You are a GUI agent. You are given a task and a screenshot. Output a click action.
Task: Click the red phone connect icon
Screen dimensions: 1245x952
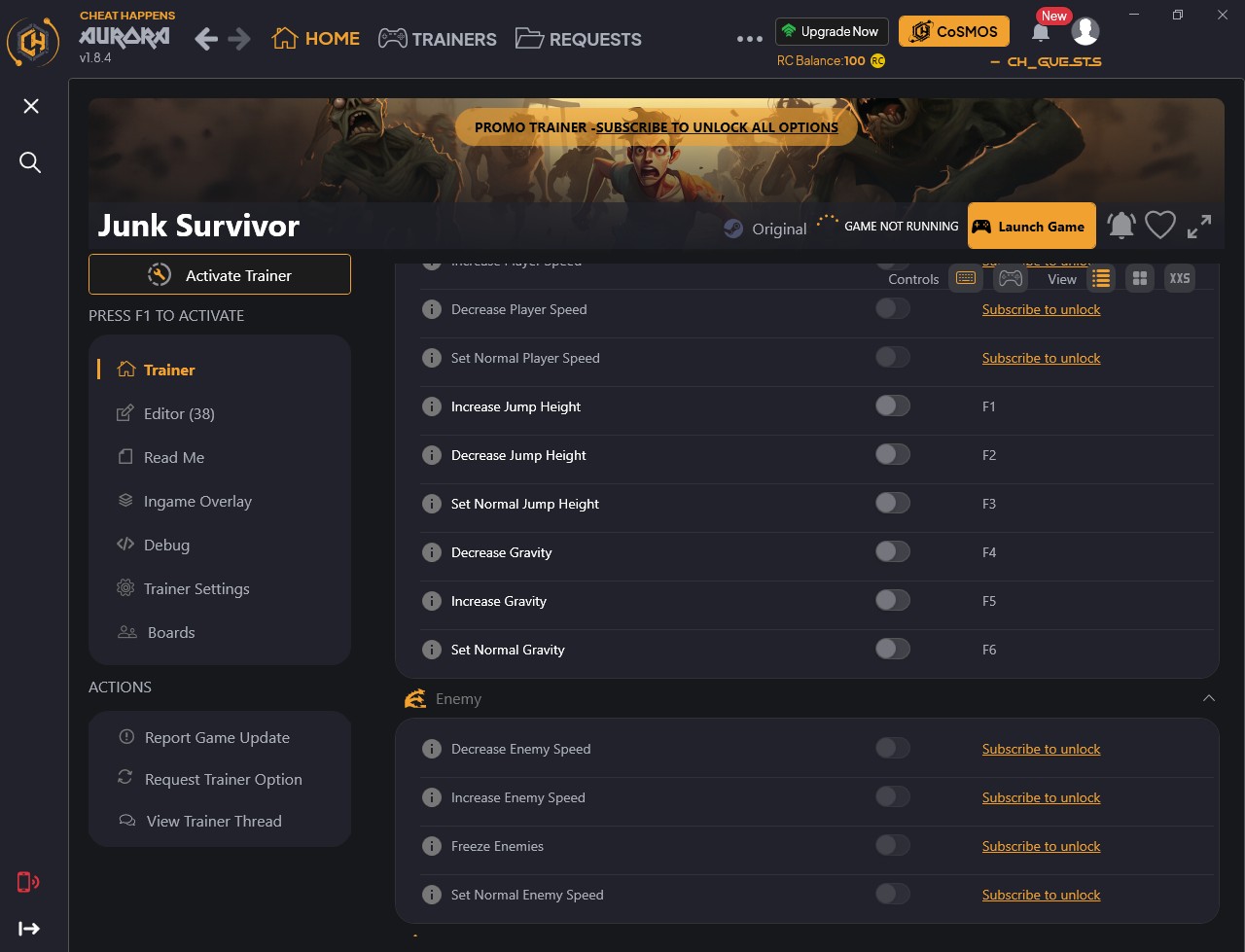(28, 882)
